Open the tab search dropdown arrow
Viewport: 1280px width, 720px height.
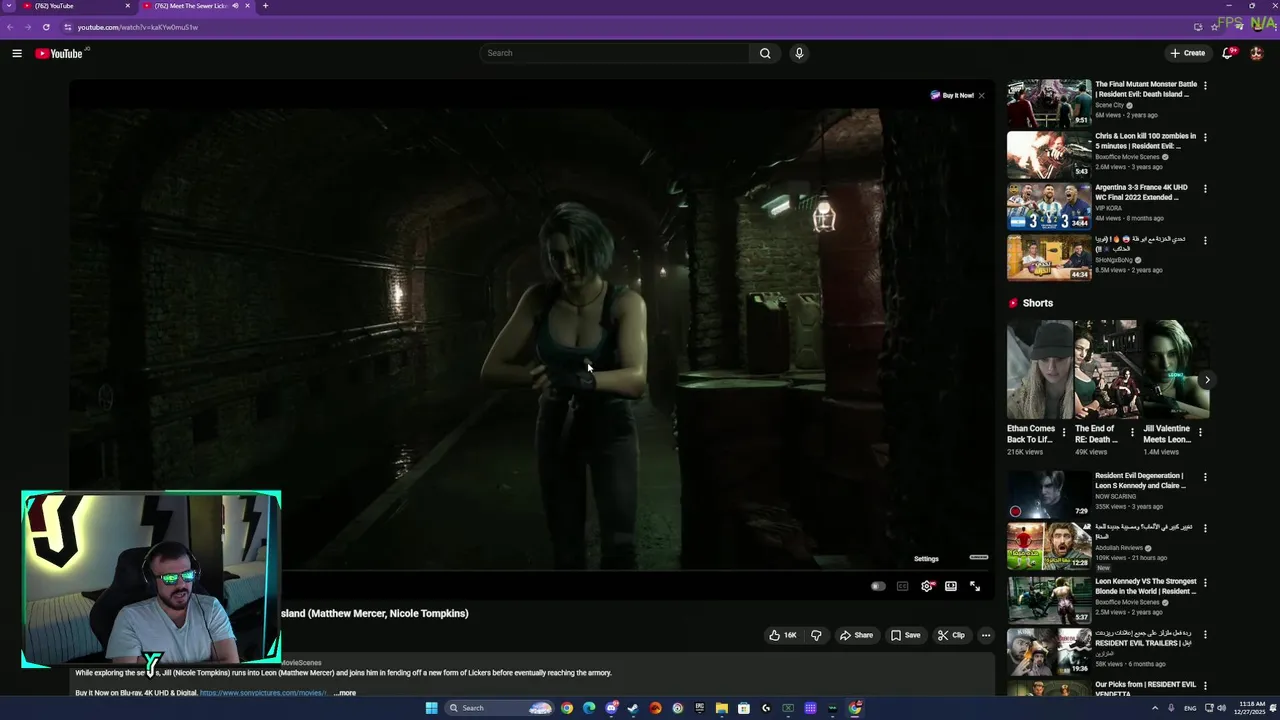point(8,6)
